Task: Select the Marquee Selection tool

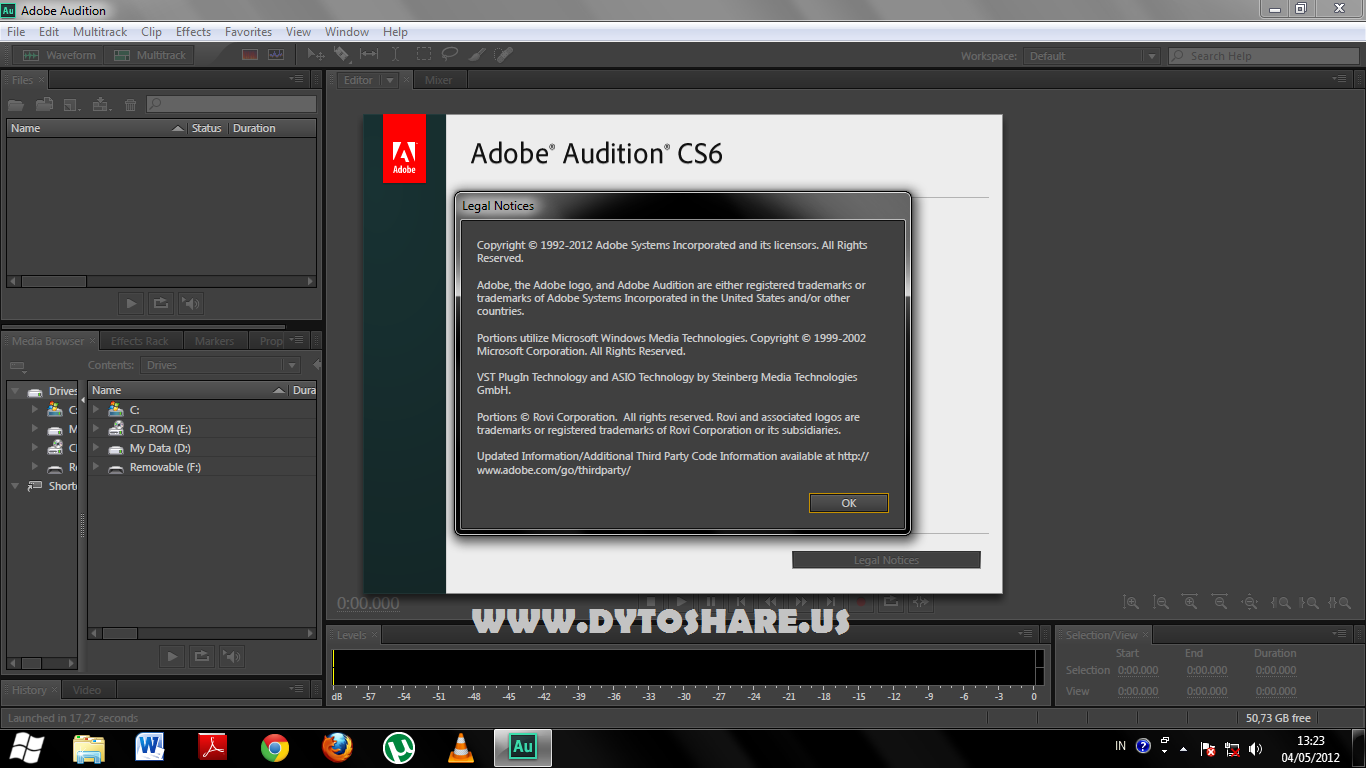Action: (x=424, y=55)
